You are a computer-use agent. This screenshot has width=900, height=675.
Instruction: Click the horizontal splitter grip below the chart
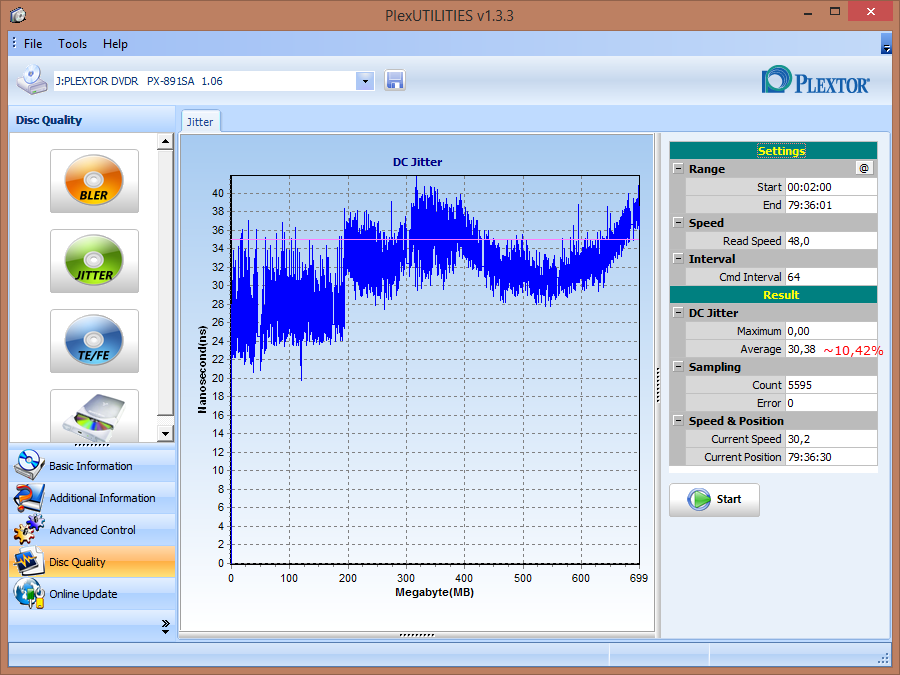417,635
